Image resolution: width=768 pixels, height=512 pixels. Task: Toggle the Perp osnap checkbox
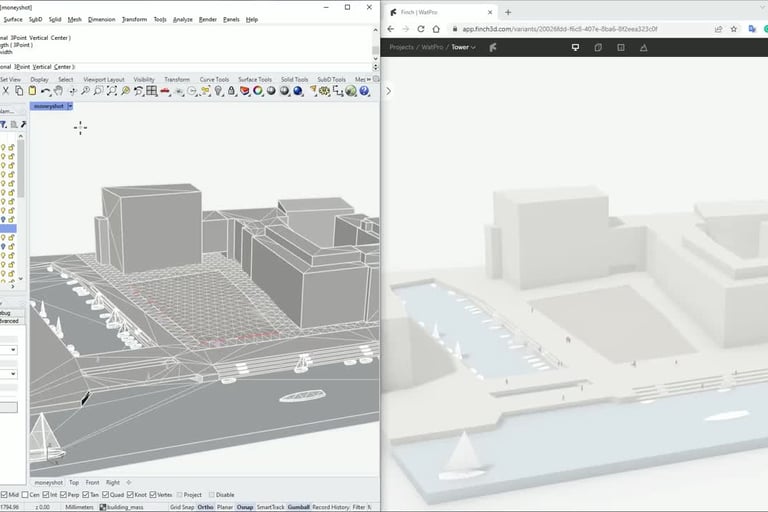63,495
